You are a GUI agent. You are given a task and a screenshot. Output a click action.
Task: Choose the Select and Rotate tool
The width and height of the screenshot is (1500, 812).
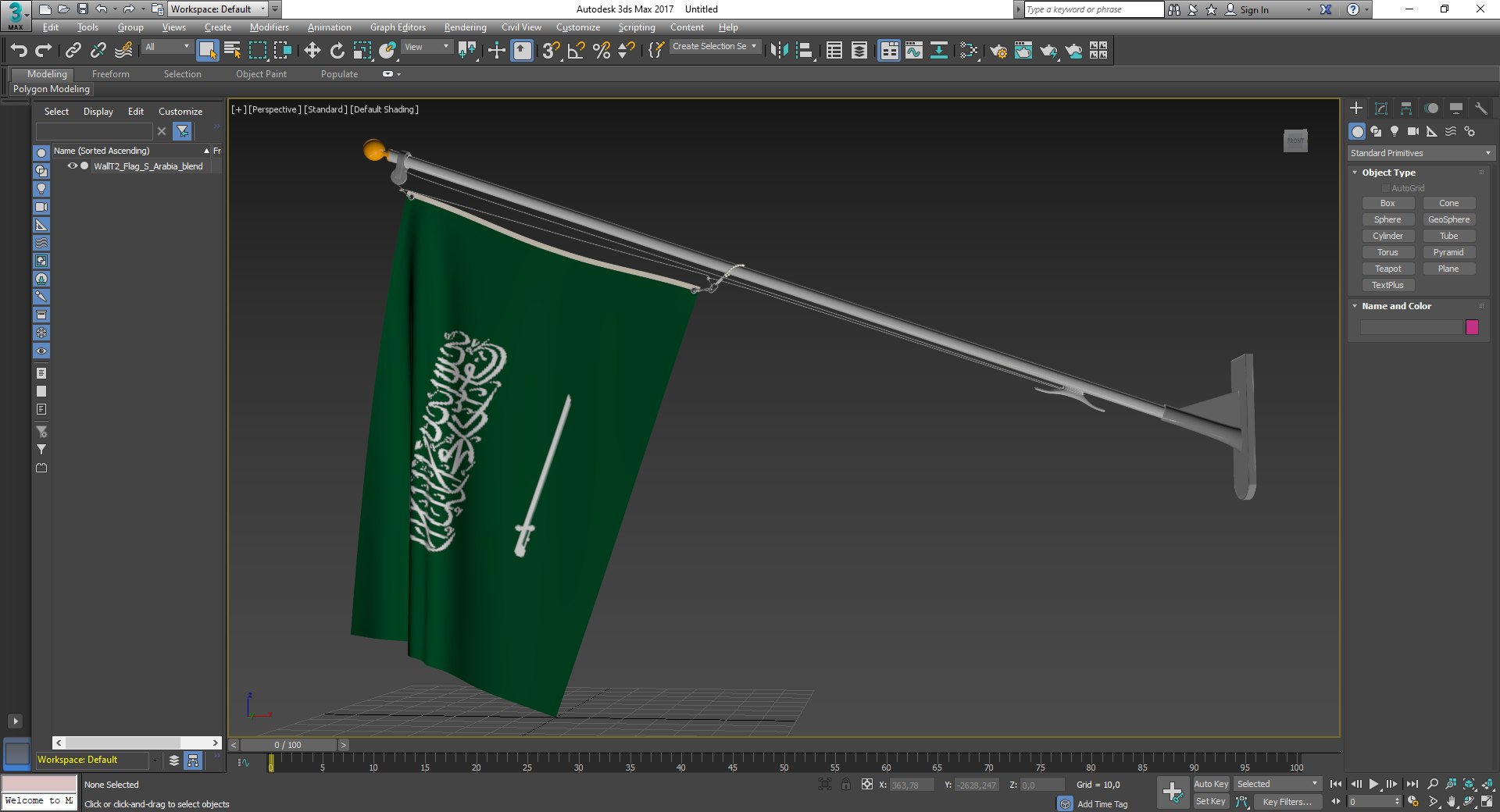coord(337,51)
